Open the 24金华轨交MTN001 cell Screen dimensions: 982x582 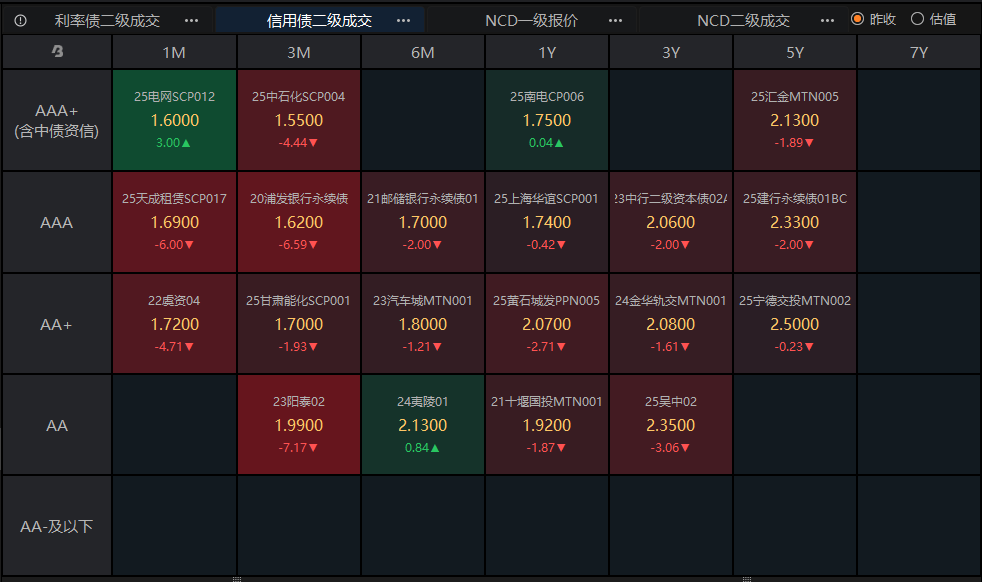pyautogui.click(x=671, y=324)
